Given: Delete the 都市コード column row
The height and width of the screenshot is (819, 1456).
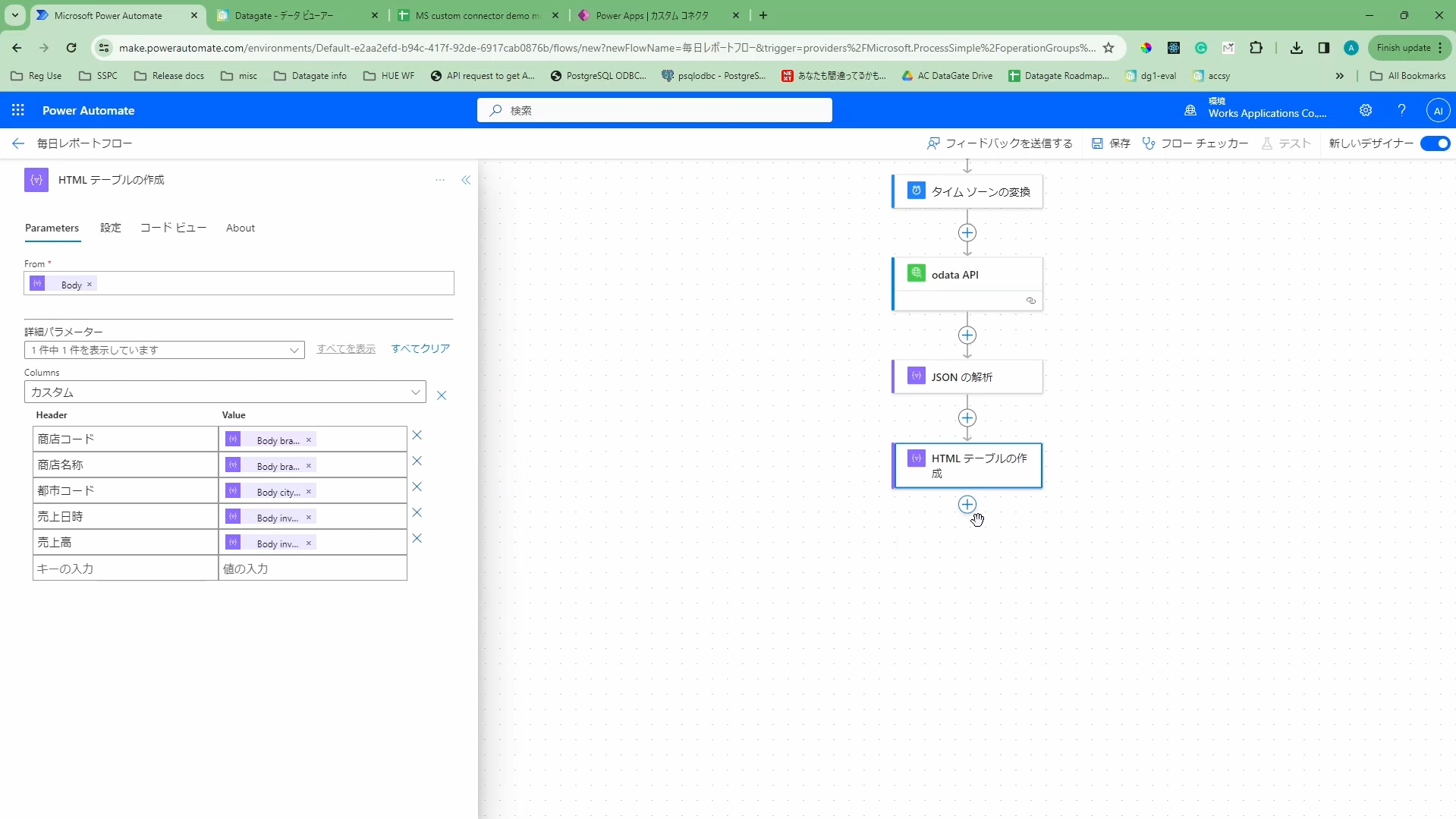Looking at the screenshot, I should [417, 487].
